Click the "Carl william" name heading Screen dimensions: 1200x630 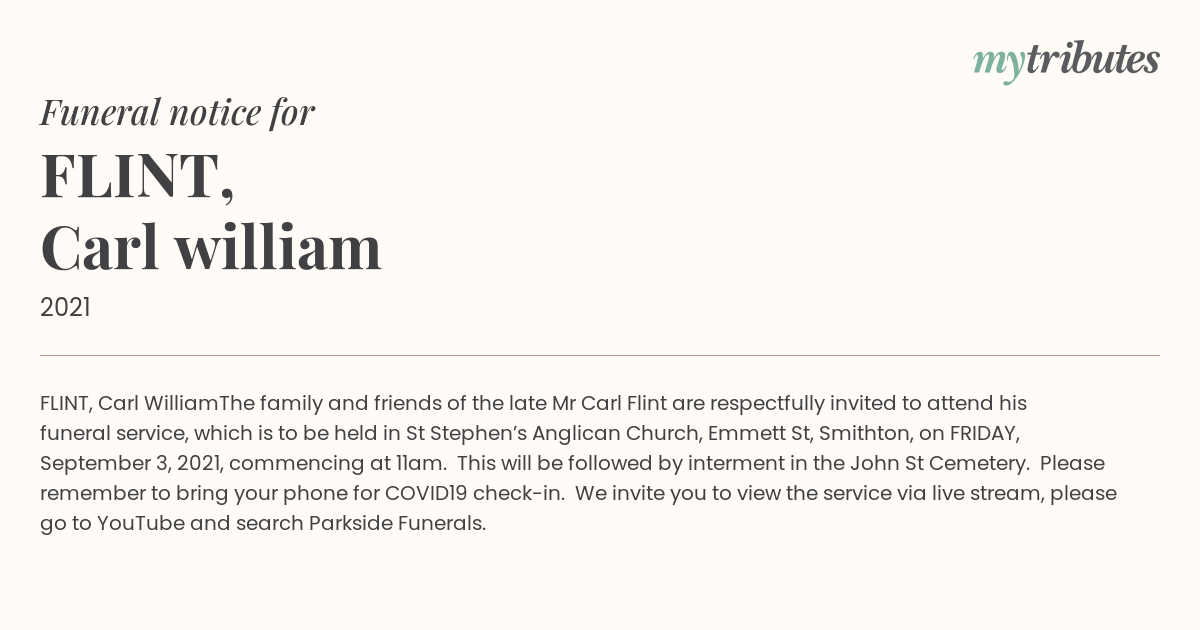[211, 247]
